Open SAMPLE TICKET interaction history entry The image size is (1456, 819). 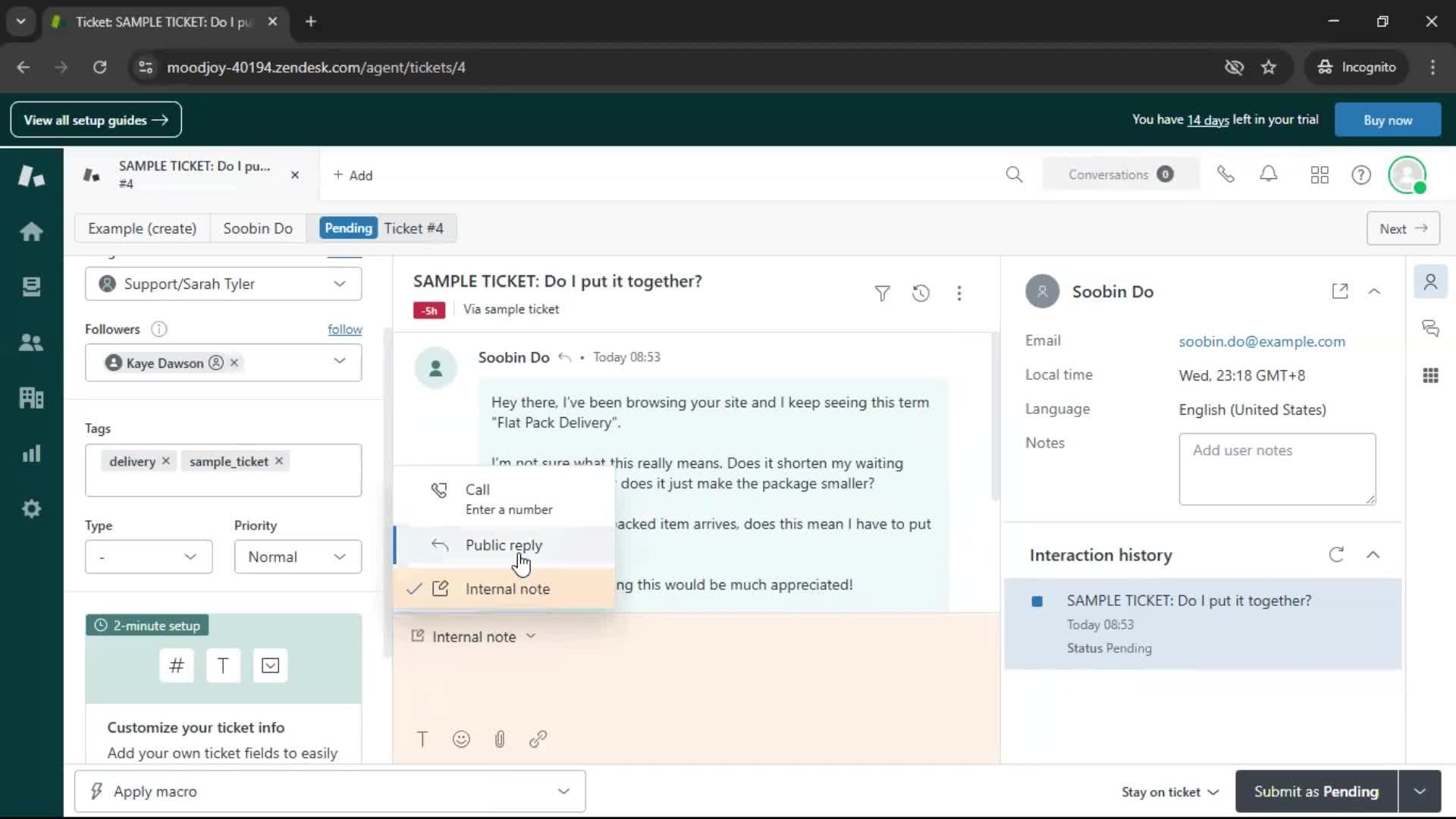pyautogui.click(x=1203, y=624)
